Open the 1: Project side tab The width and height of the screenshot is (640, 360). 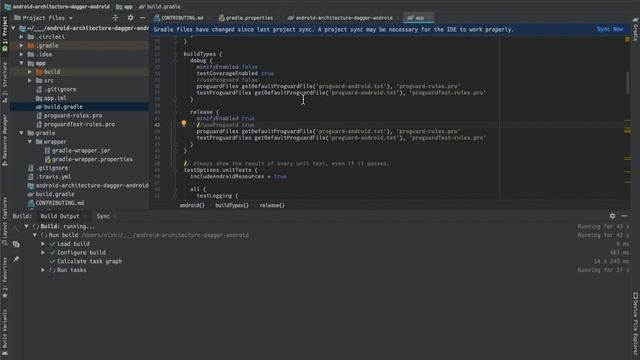point(5,34)
